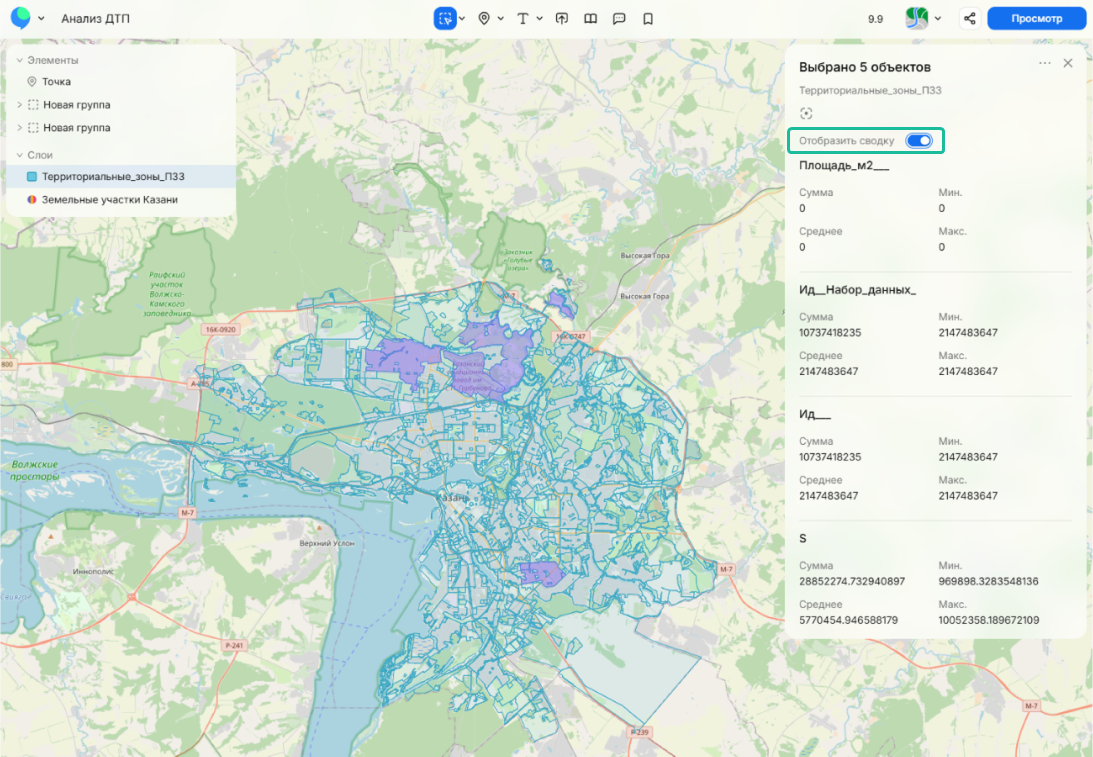Collapse the Слои section
This screenshot has width=1093, height=757.
tap(19, 155)
